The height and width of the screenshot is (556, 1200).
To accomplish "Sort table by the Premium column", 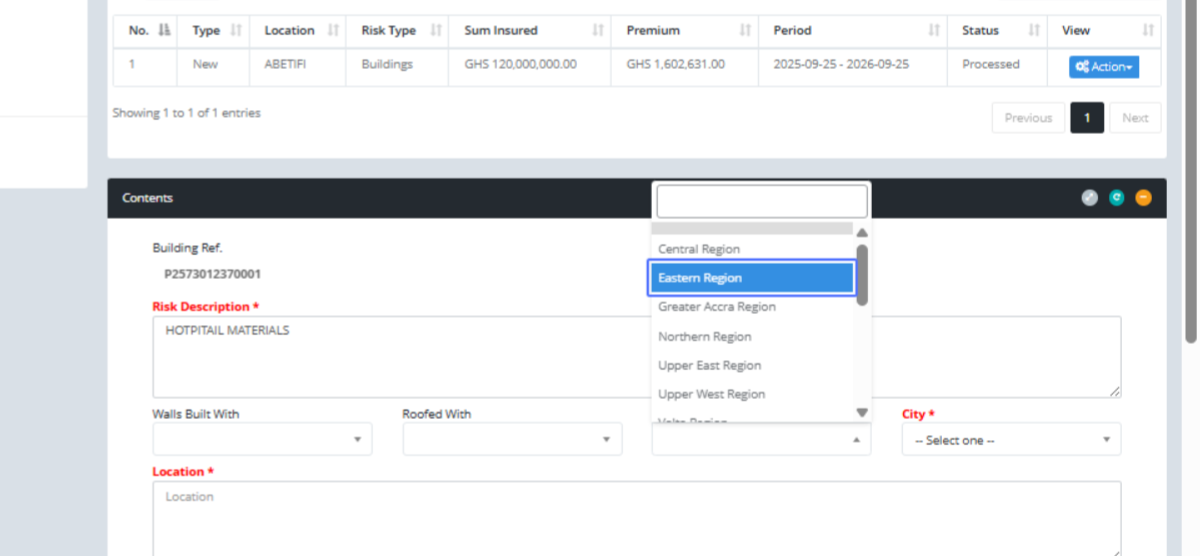I will [683, 31].
